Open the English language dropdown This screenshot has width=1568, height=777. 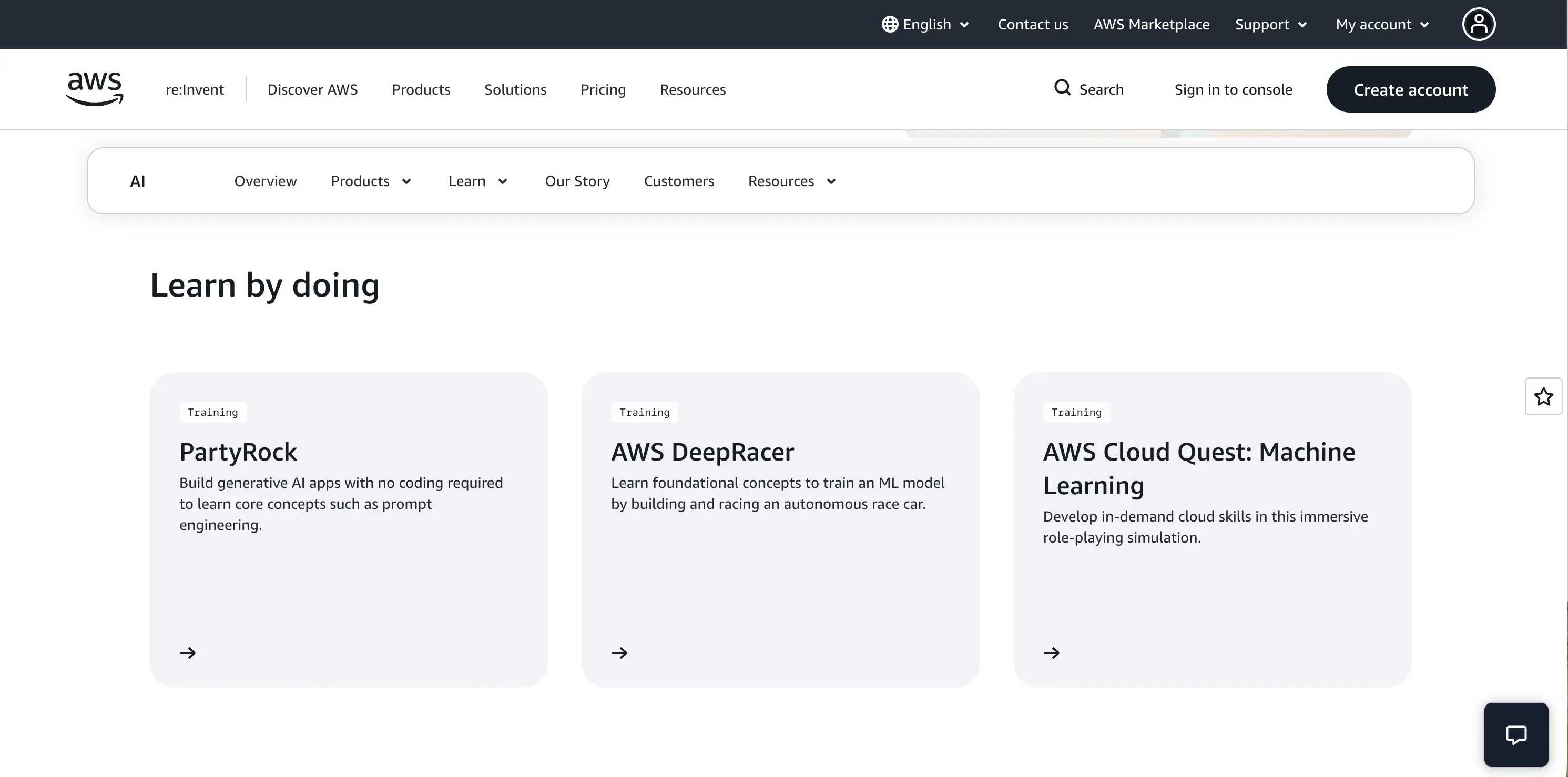[x=926, y=24]
